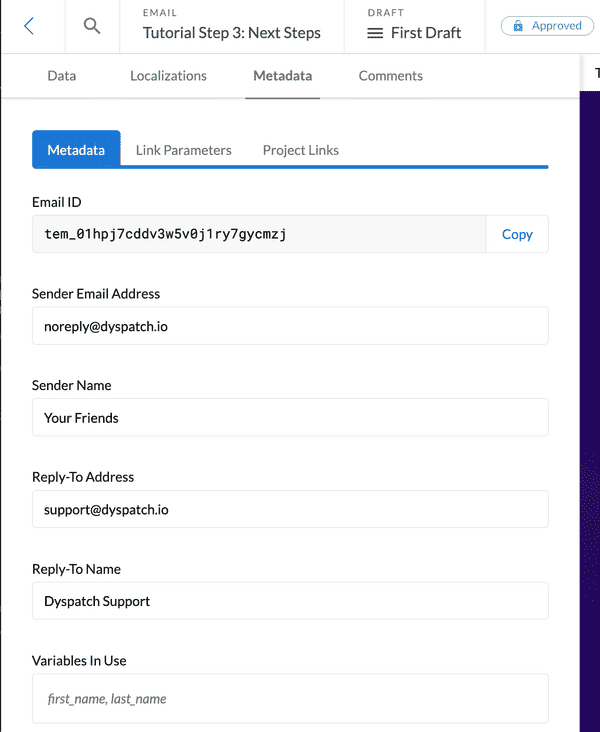Click the Reply-To Address label
Screen dimensions: 600x732
pyautogui.click(x=83, y=477)
